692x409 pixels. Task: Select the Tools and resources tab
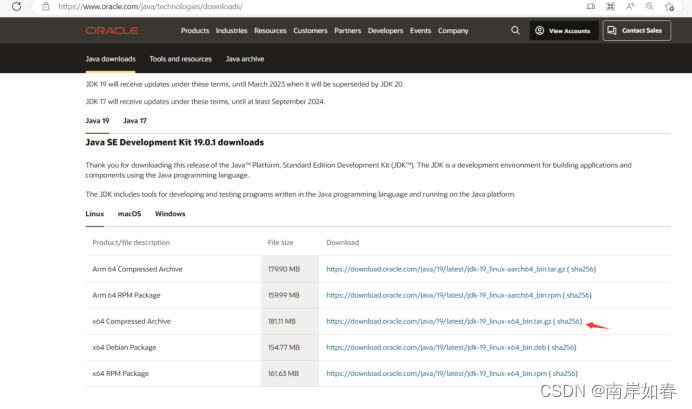point(181,59)
